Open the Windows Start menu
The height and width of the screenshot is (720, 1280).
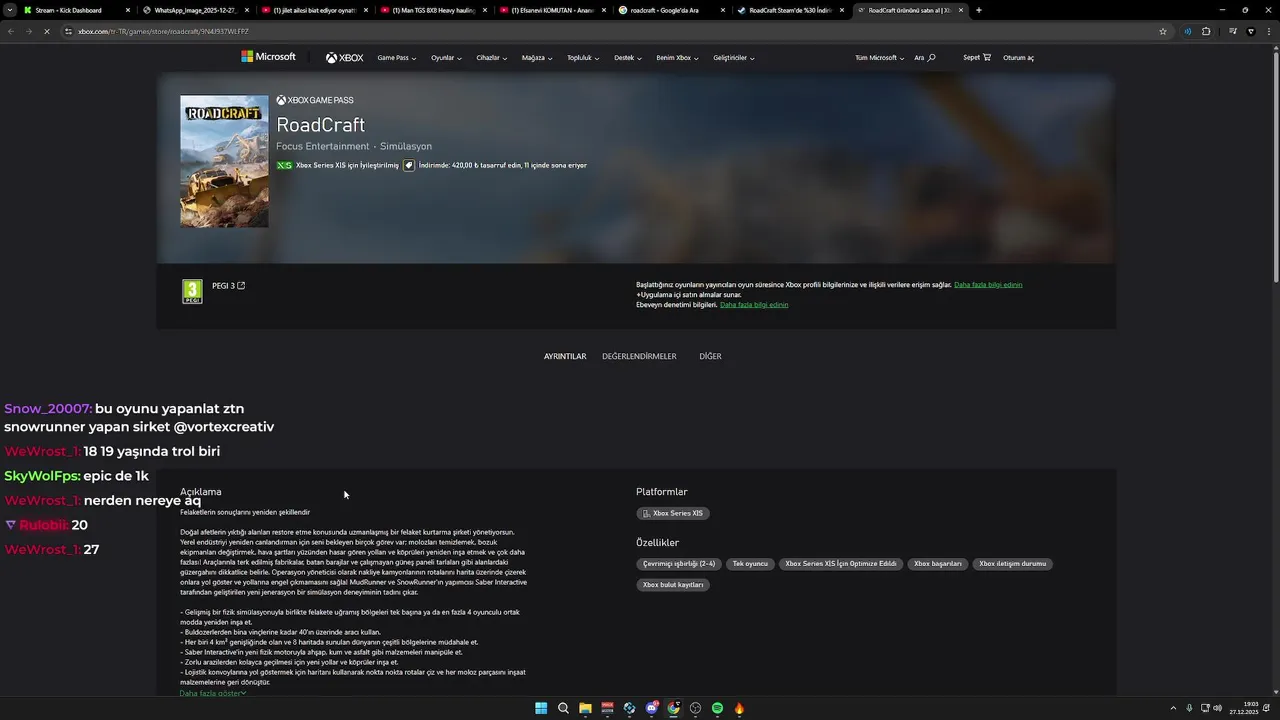541,708
